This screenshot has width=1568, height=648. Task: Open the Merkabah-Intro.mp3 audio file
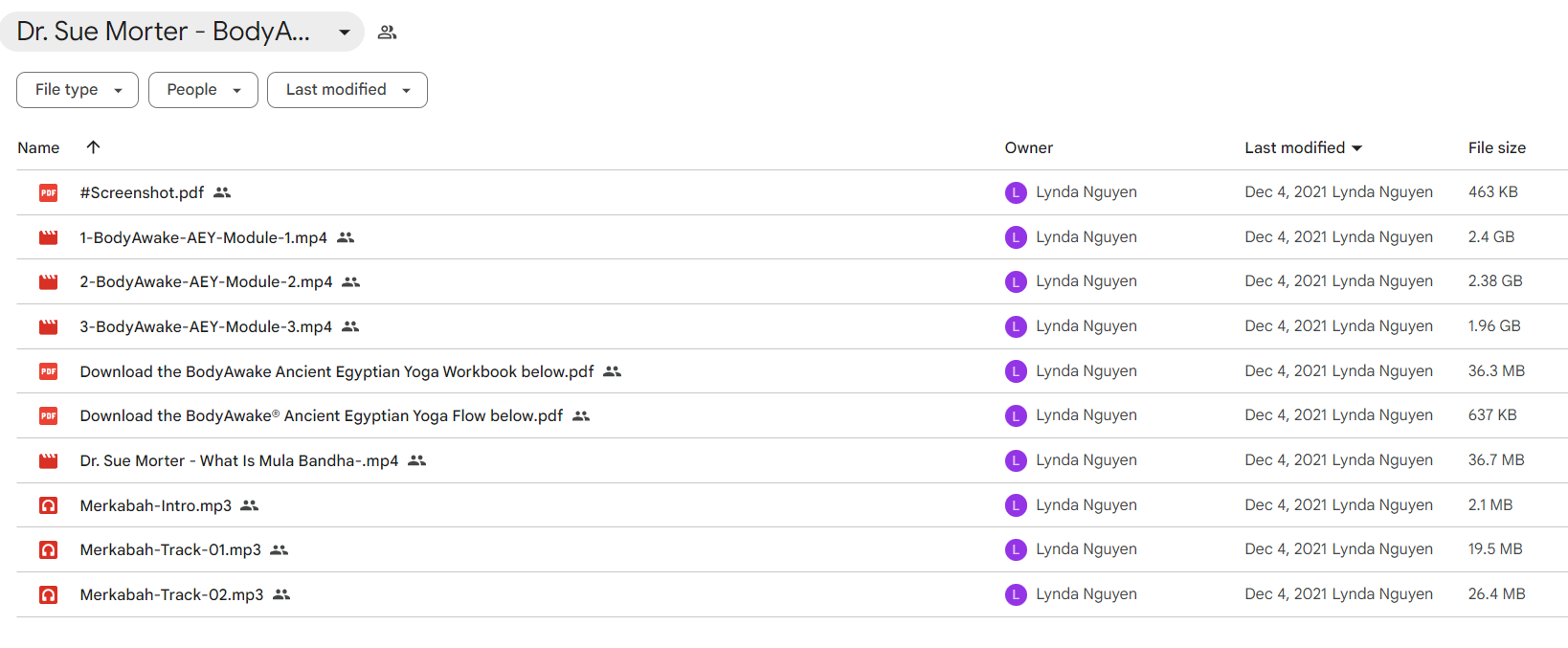click(156, 505)
